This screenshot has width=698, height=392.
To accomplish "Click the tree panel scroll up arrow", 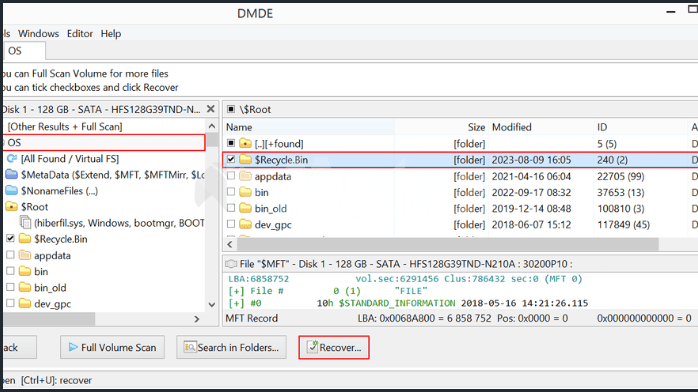I will pyautogui.click(x=212, y=126).
